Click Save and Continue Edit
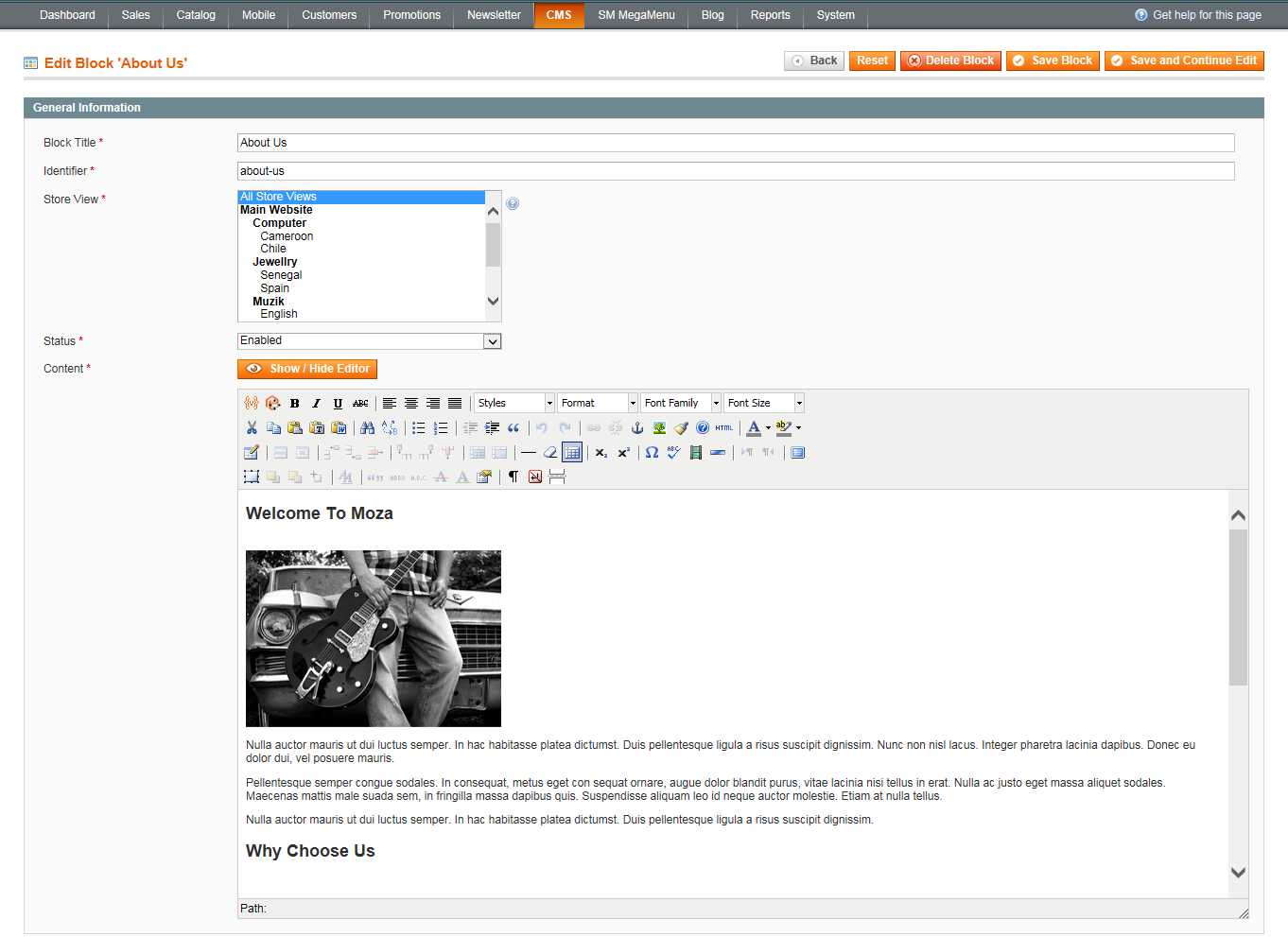Image resolution: width=1288 pixels, height=937 pixels. [x=1184, y=61]
